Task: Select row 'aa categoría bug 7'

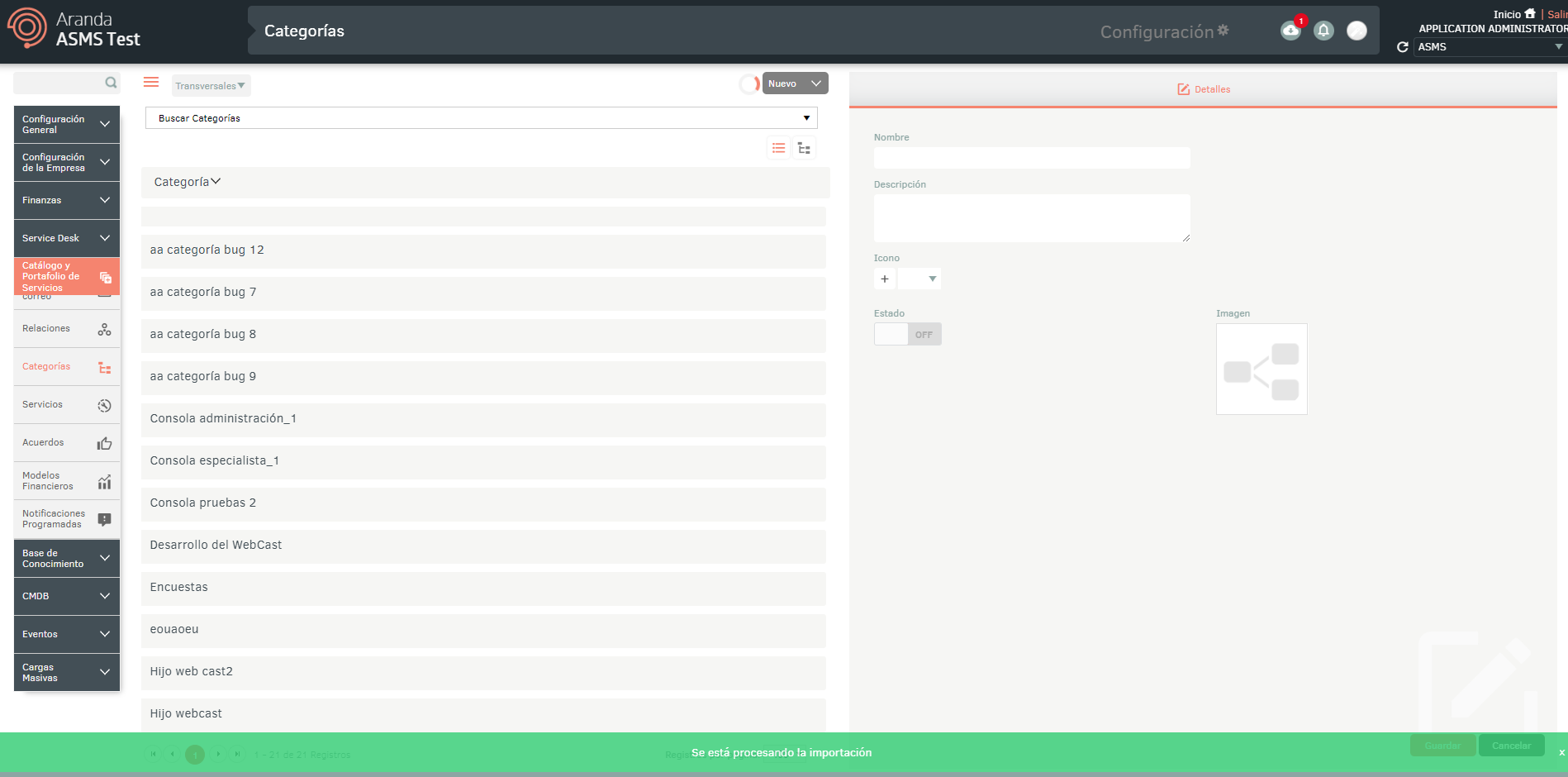Action: [483, 293]
